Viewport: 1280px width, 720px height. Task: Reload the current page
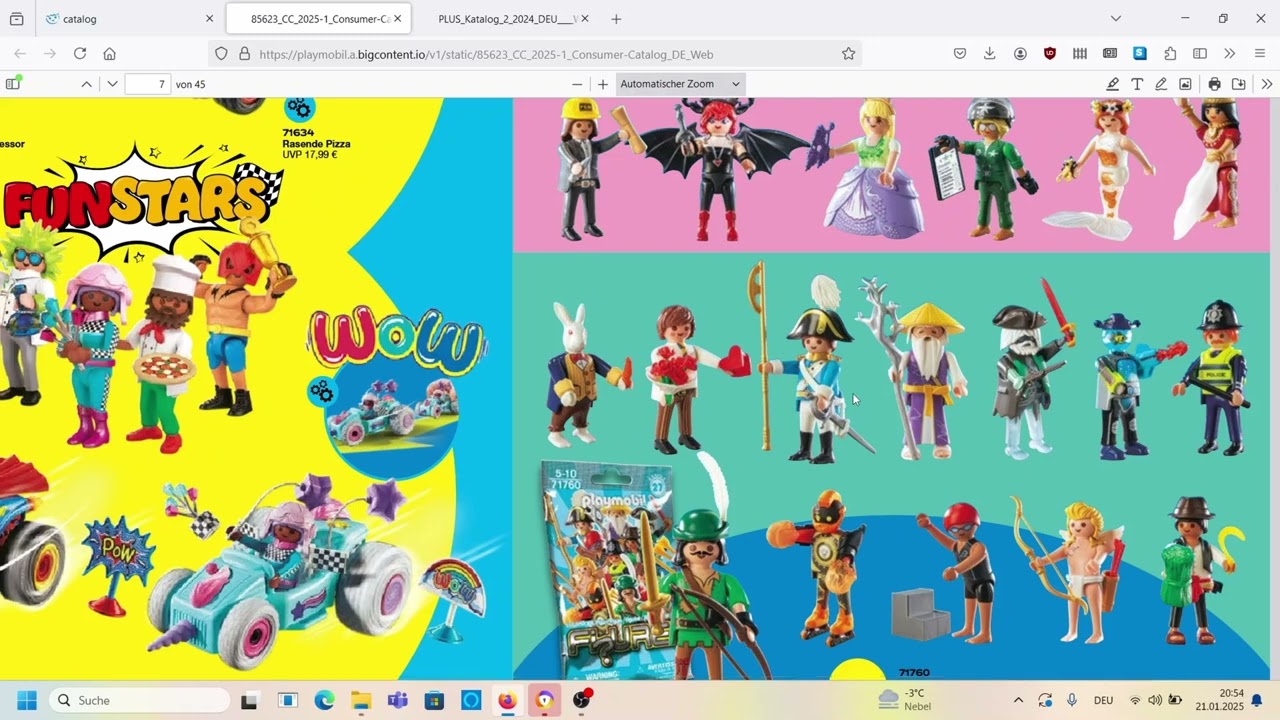click(x=80, y=54)
